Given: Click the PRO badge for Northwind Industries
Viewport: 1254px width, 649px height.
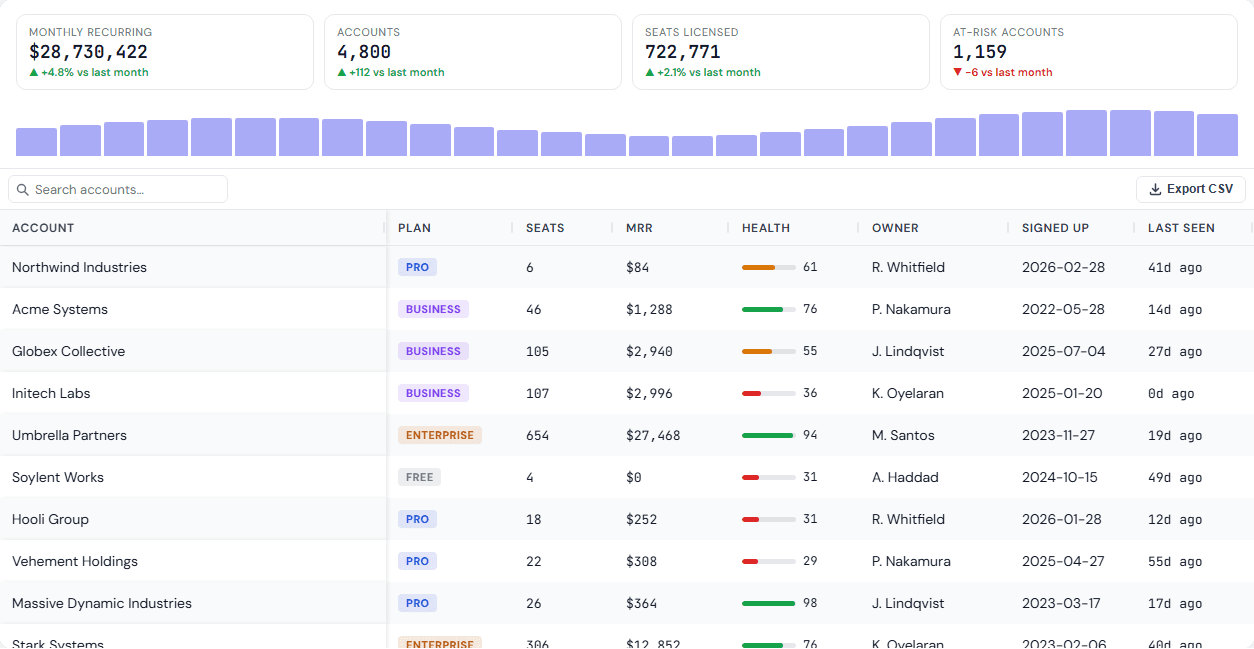Looking at the screenshot, I should pos(417,267).
